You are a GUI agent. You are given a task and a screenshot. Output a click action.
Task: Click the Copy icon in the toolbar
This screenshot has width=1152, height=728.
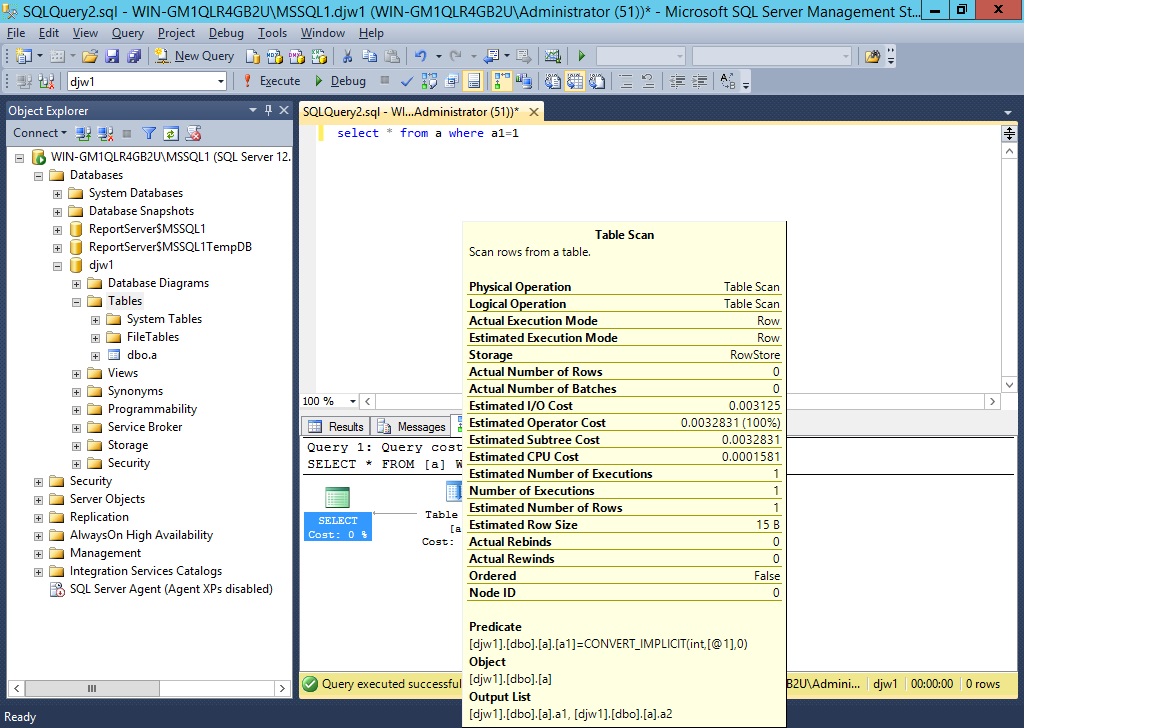tap(370, 57)
